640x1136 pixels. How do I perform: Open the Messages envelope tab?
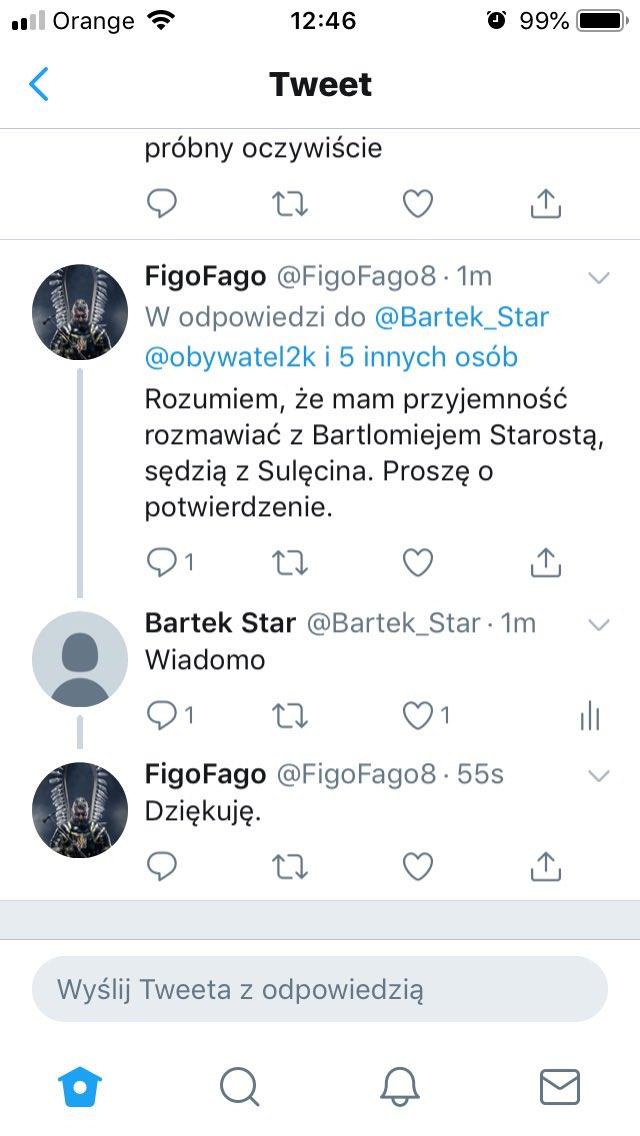pyautogui.click(x=560, y=1087)
